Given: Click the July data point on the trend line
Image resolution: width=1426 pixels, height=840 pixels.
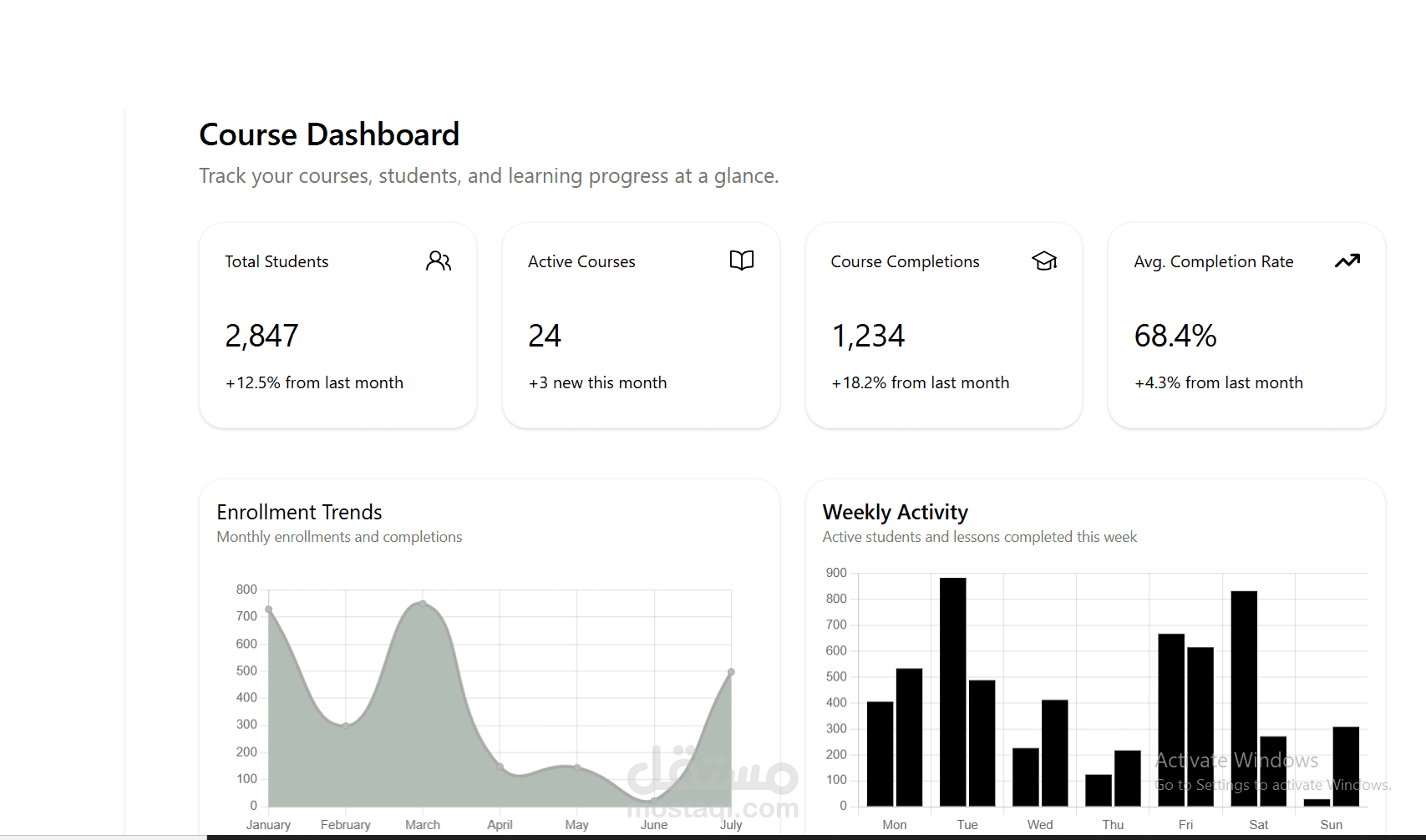Looking at the screenshot, I should (x=731, y=670).
